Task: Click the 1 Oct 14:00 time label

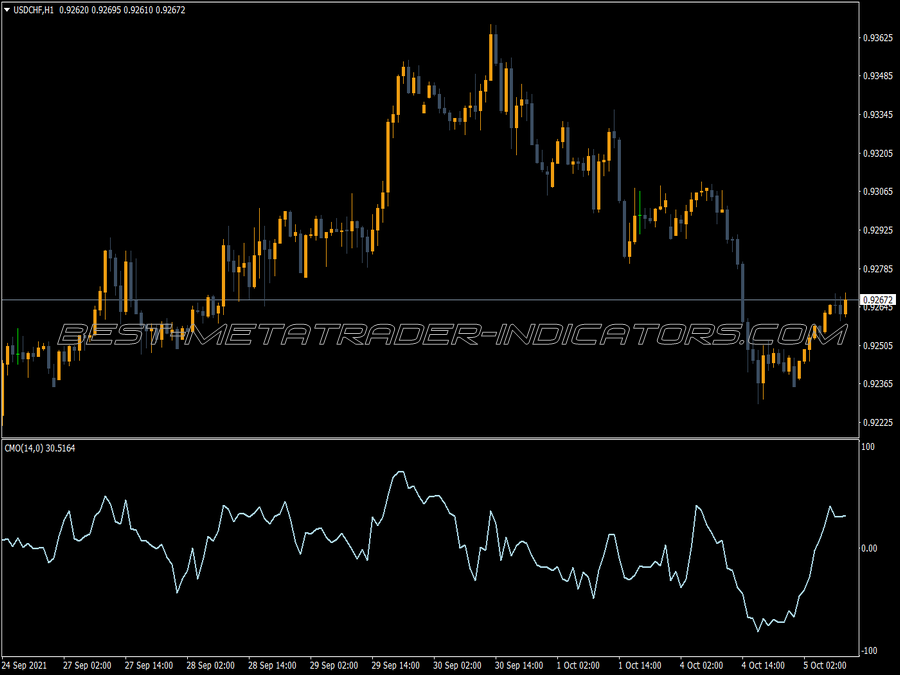Action: [x=640, y=665]
